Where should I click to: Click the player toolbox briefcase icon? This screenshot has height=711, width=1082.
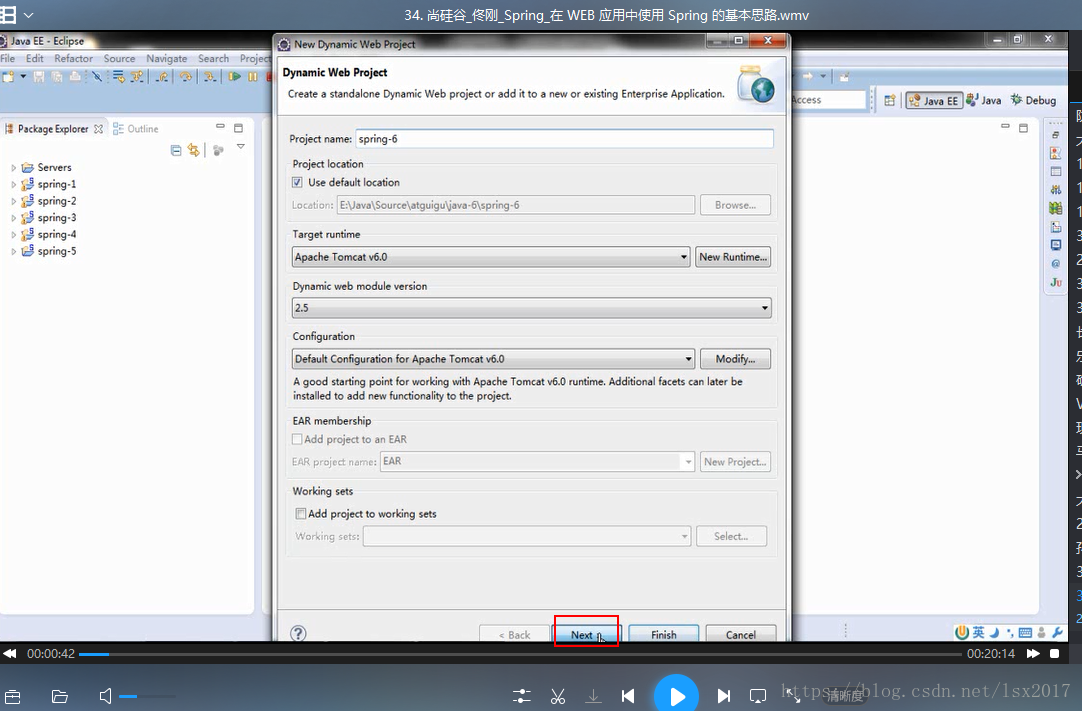[12, 697]
